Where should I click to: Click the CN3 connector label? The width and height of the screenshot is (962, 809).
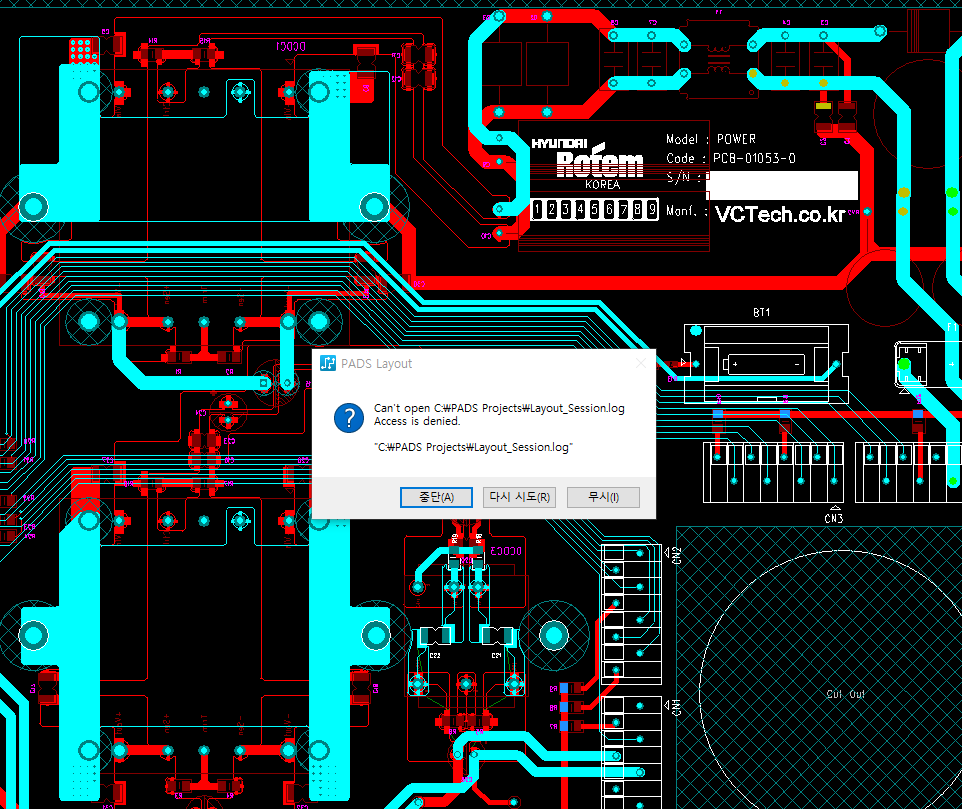(x=833, y=519)
